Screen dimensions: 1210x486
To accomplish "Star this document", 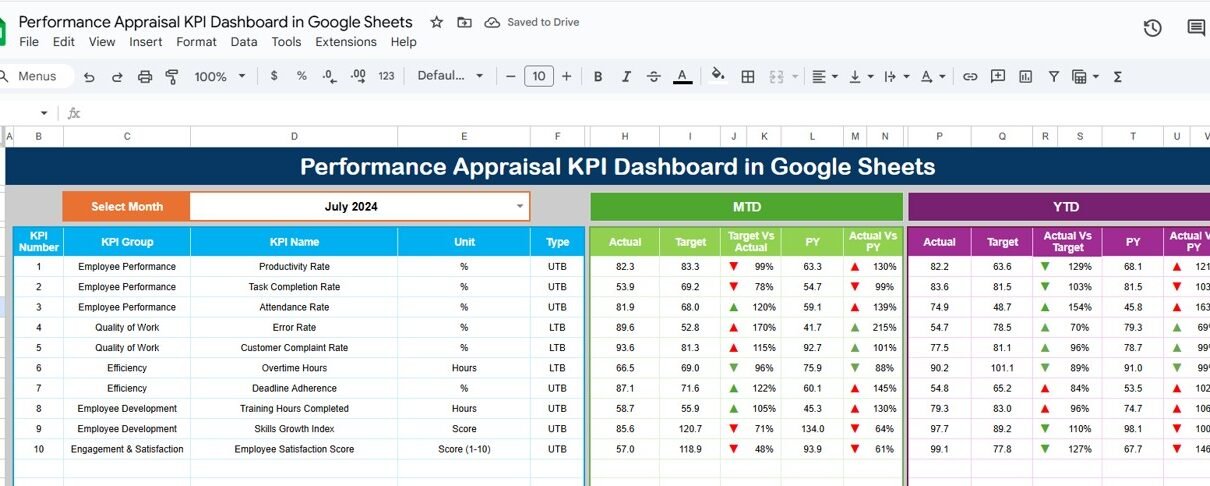I will [x=436, y=22].
